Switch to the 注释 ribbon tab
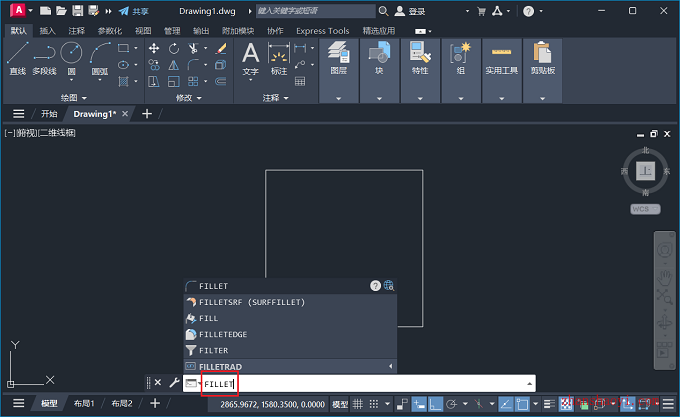680x417 pixels. coord(76,31)
